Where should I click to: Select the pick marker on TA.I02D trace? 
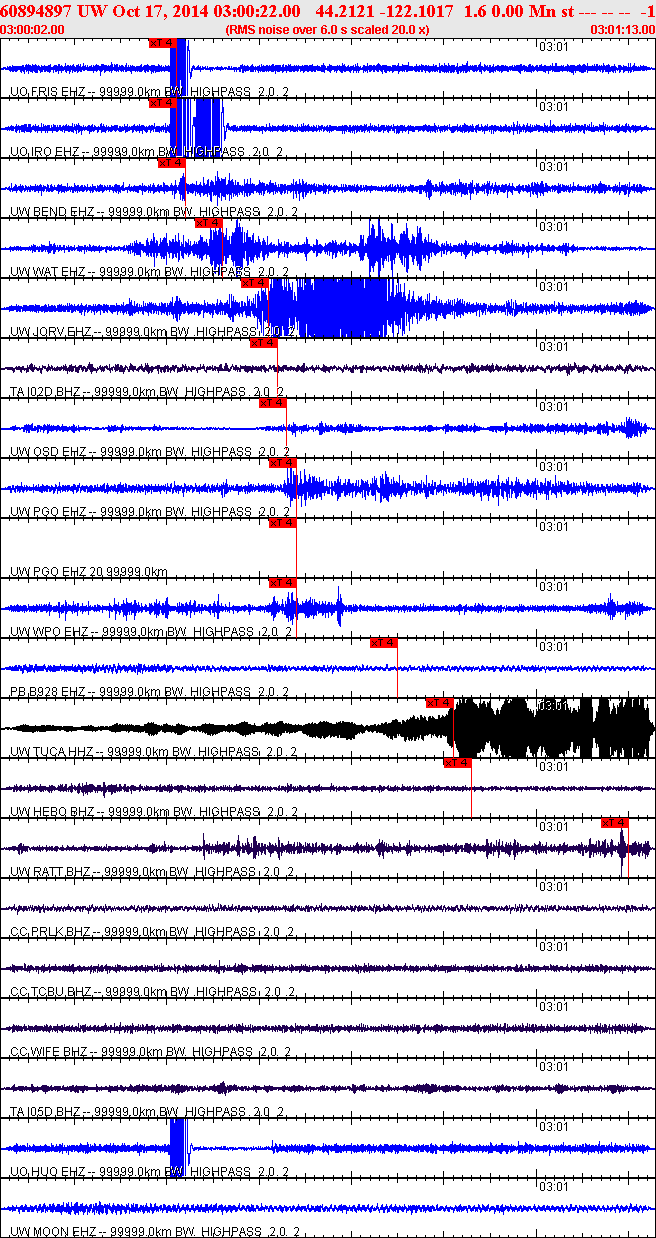263,342
